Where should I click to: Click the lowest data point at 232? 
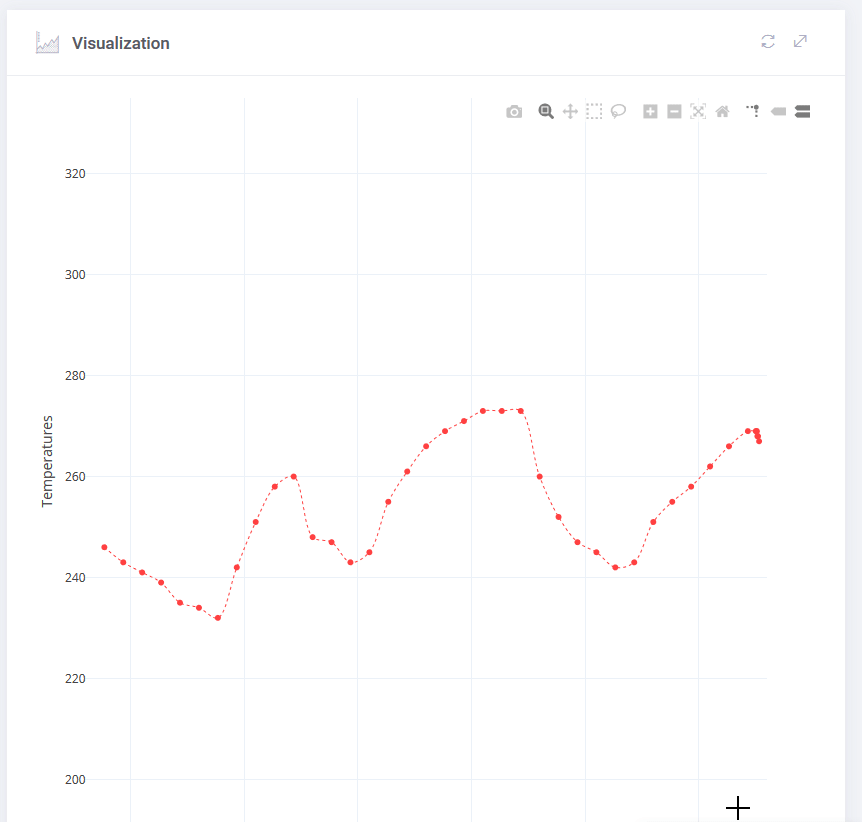[x=218, y=618]
